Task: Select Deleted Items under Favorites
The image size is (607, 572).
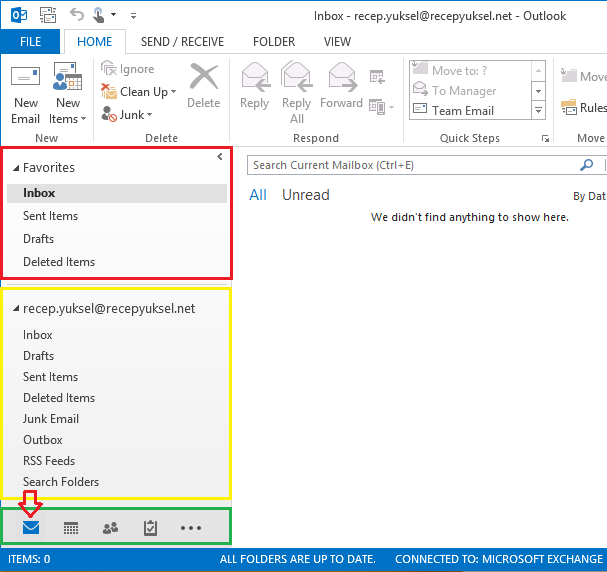Action: (117, 262)
